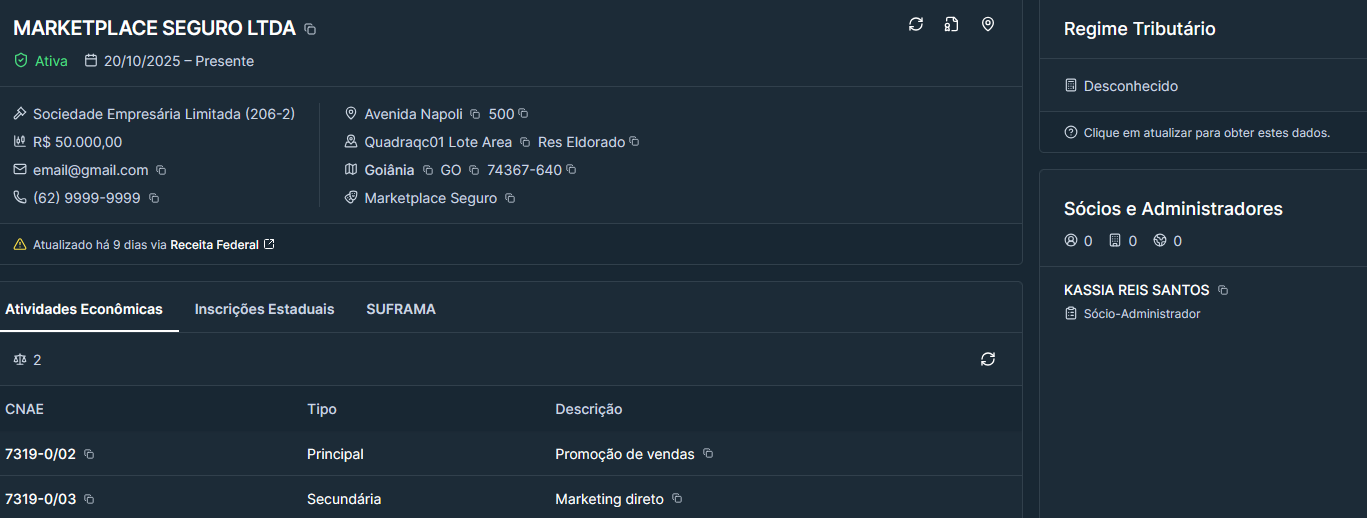This screenshot has width=1367, height=518.
Task: Select the Atividades Econômicas tab
Action: (x=84, y=309)
